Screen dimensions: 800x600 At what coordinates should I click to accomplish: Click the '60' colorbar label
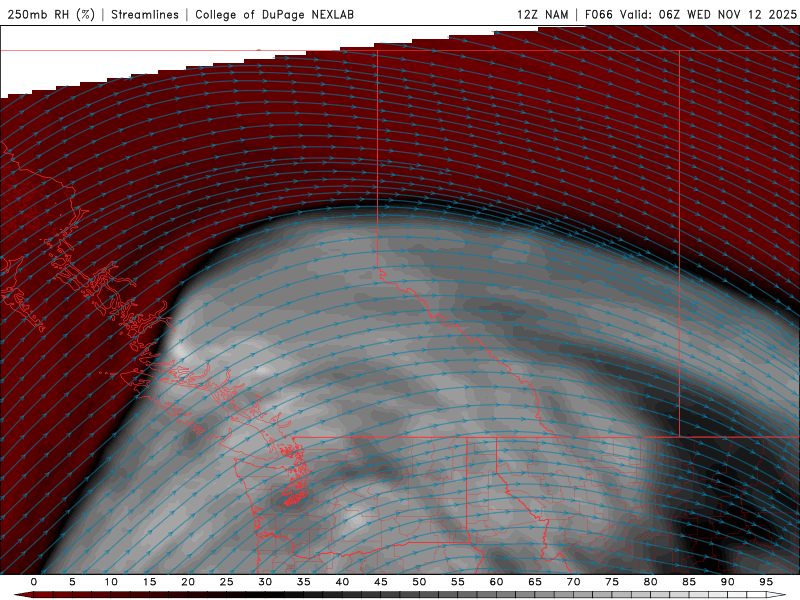click(496, 582)
